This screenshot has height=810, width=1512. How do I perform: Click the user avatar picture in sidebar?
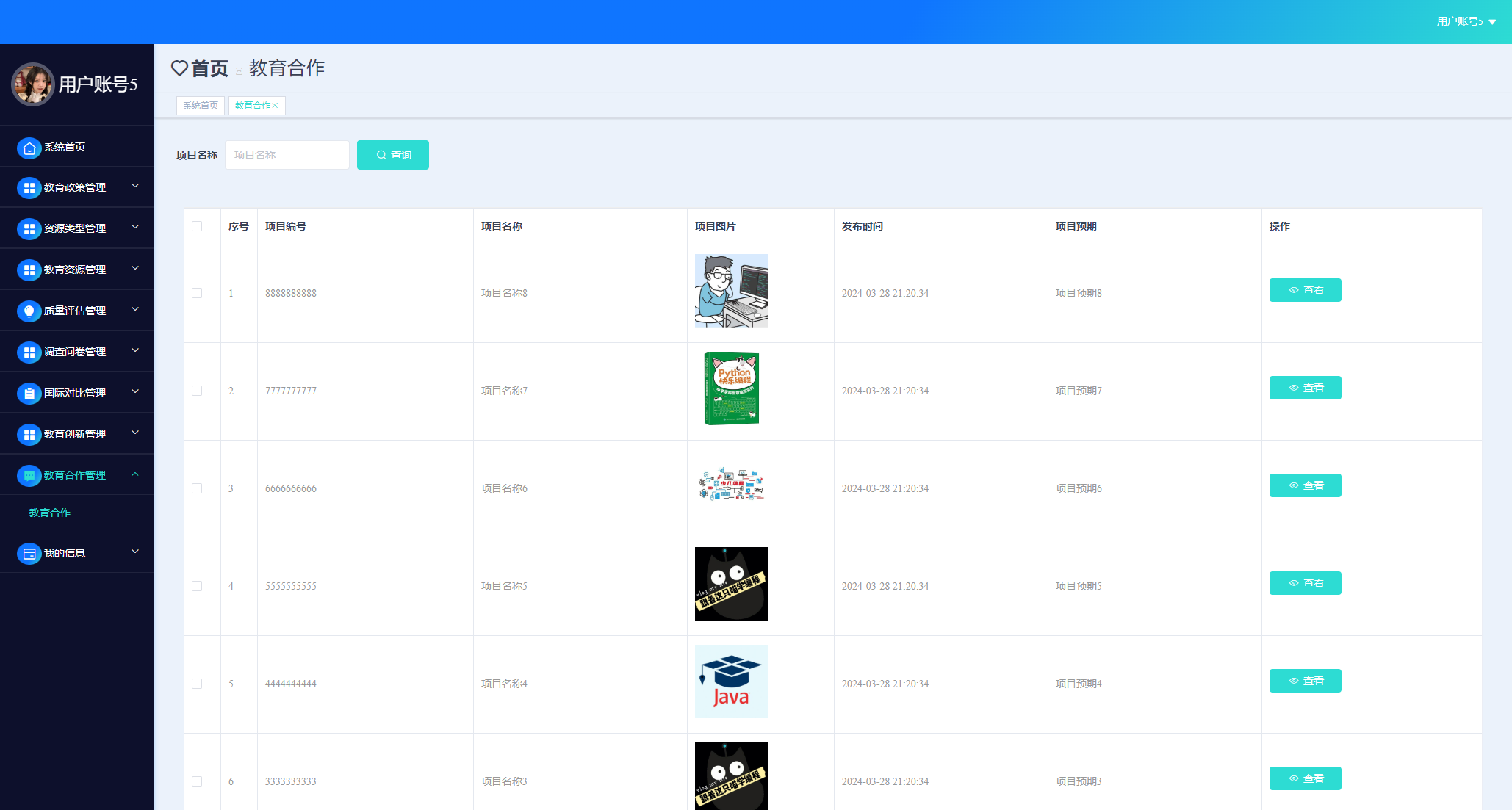[32, 84]
